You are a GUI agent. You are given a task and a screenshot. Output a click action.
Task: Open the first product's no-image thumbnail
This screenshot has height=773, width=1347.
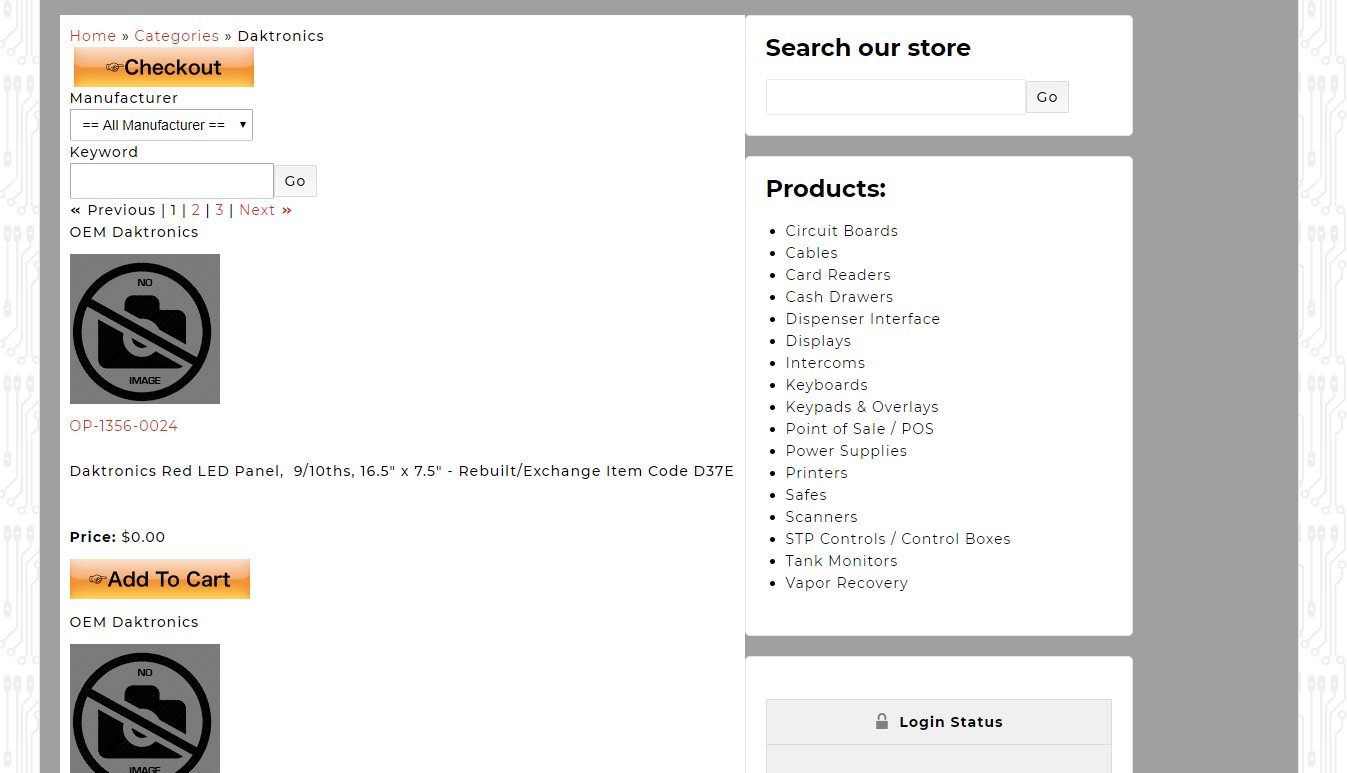click(x=145, y=329)
